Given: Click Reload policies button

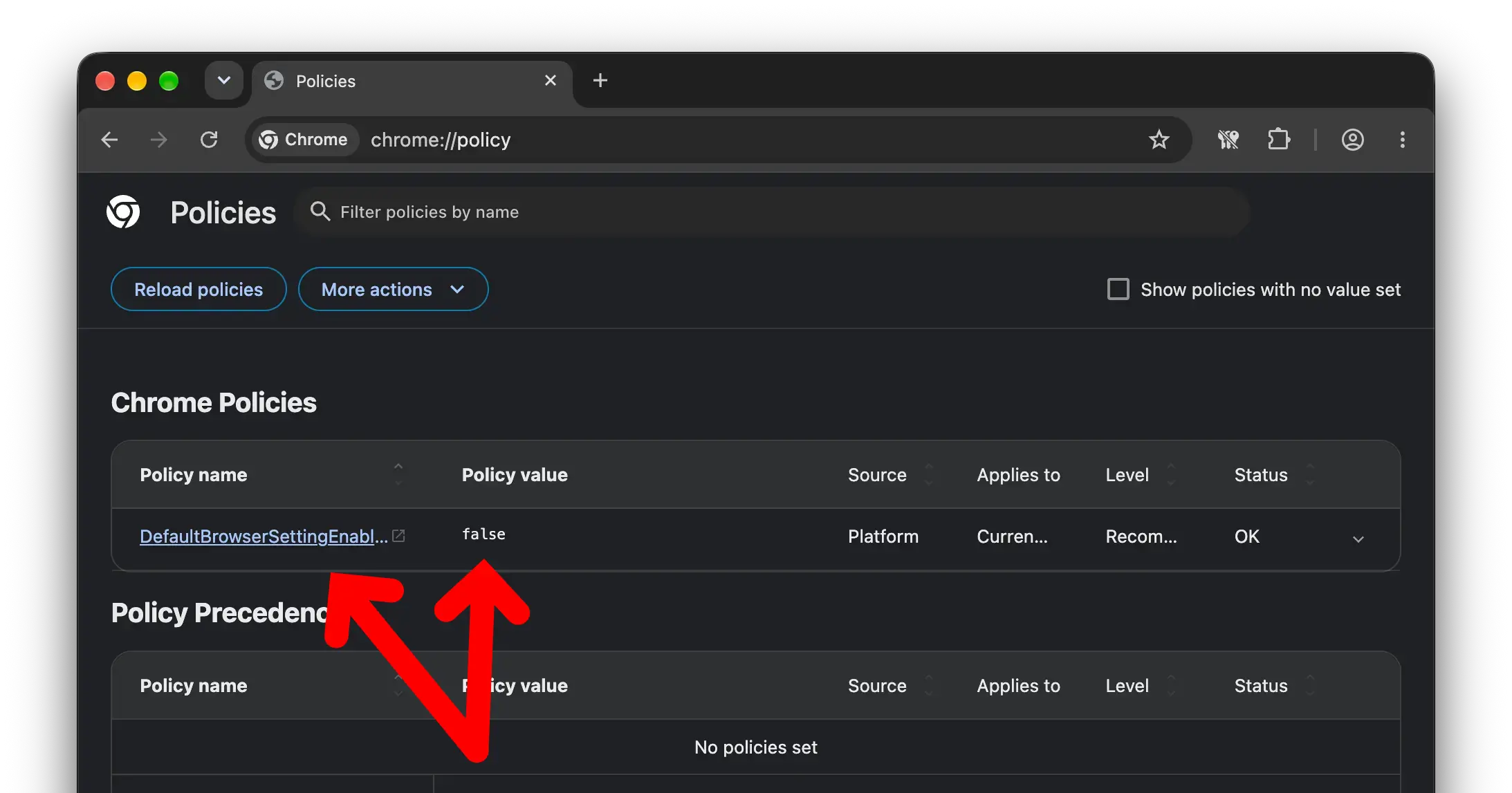Looking at the screenshot, I should 199,289.
